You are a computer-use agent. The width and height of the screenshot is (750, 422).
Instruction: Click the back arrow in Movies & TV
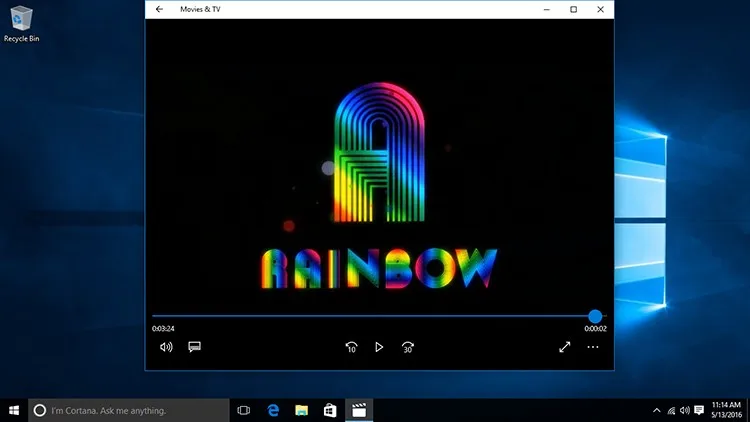tap(159, 9)
